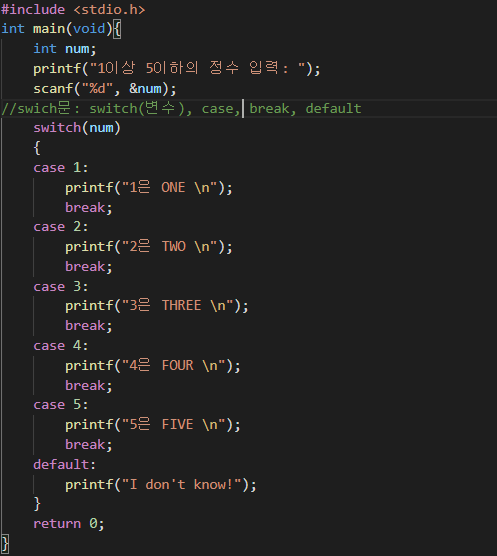Click the default: label
The width and height of the screenshot is (497, 556).
65,465
